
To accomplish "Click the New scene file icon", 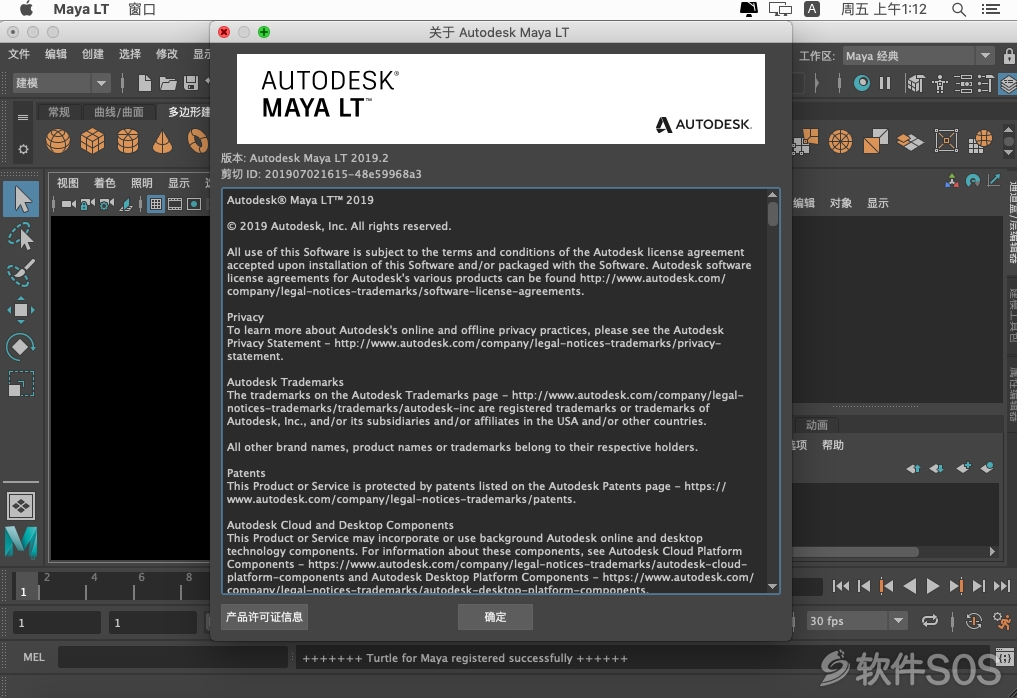I will [x=145, y=83].
